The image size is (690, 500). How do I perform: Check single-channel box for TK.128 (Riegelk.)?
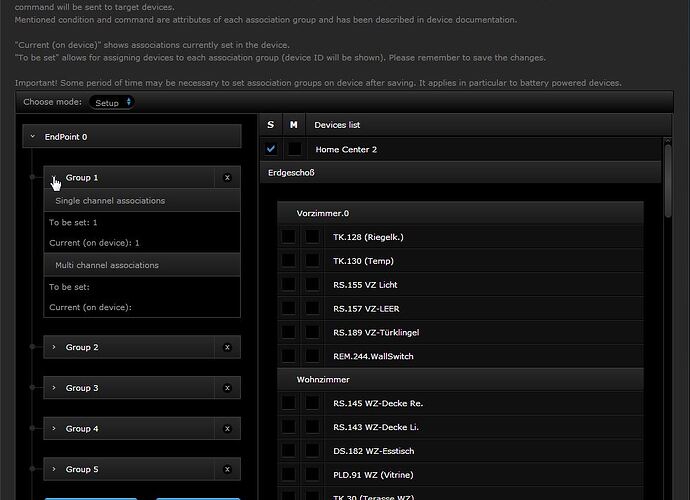point(288,237)
